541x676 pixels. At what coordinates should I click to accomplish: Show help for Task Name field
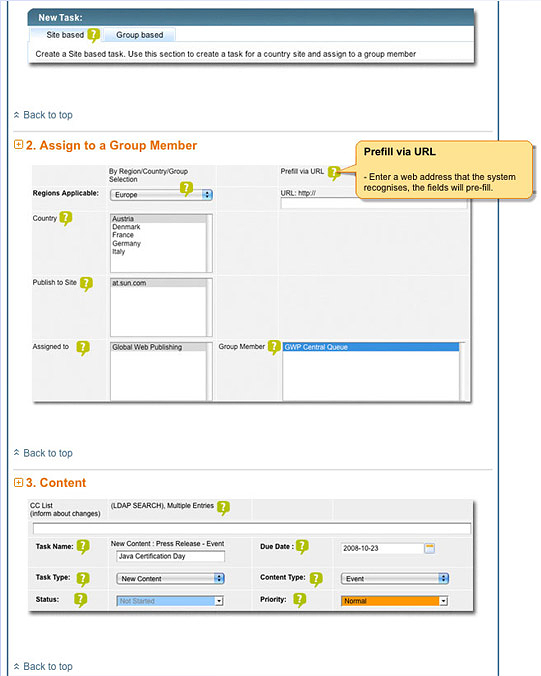(x=83, y=547)
